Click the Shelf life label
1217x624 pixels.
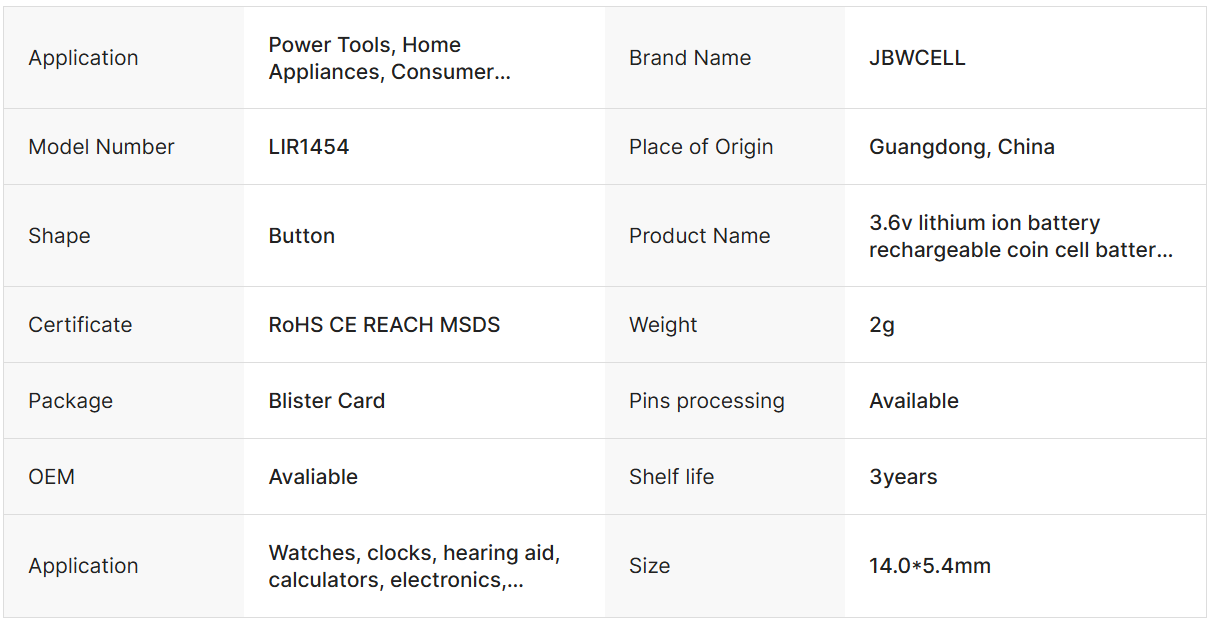(x=671, y=477)
